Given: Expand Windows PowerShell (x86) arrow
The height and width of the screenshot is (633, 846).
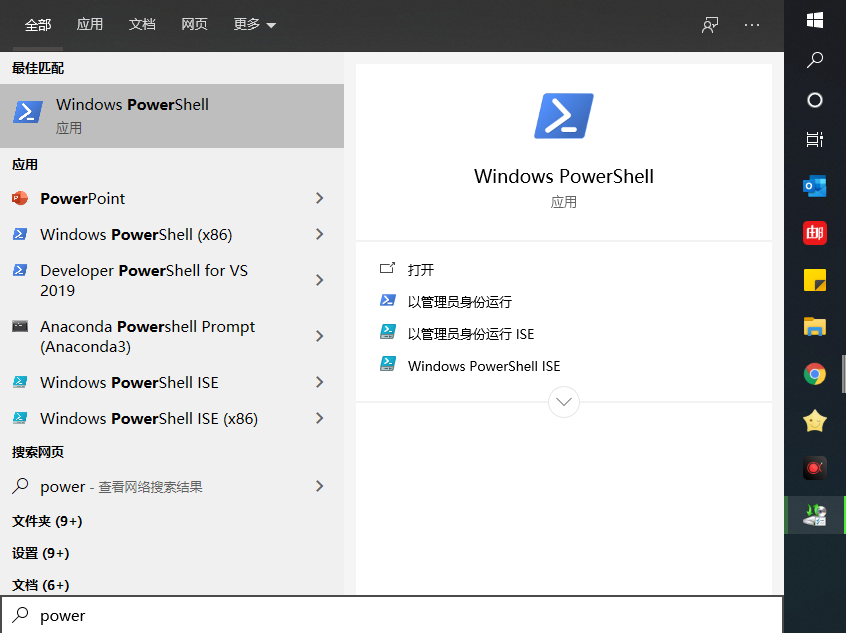Looking at the screenshot, I should (319, 234).
